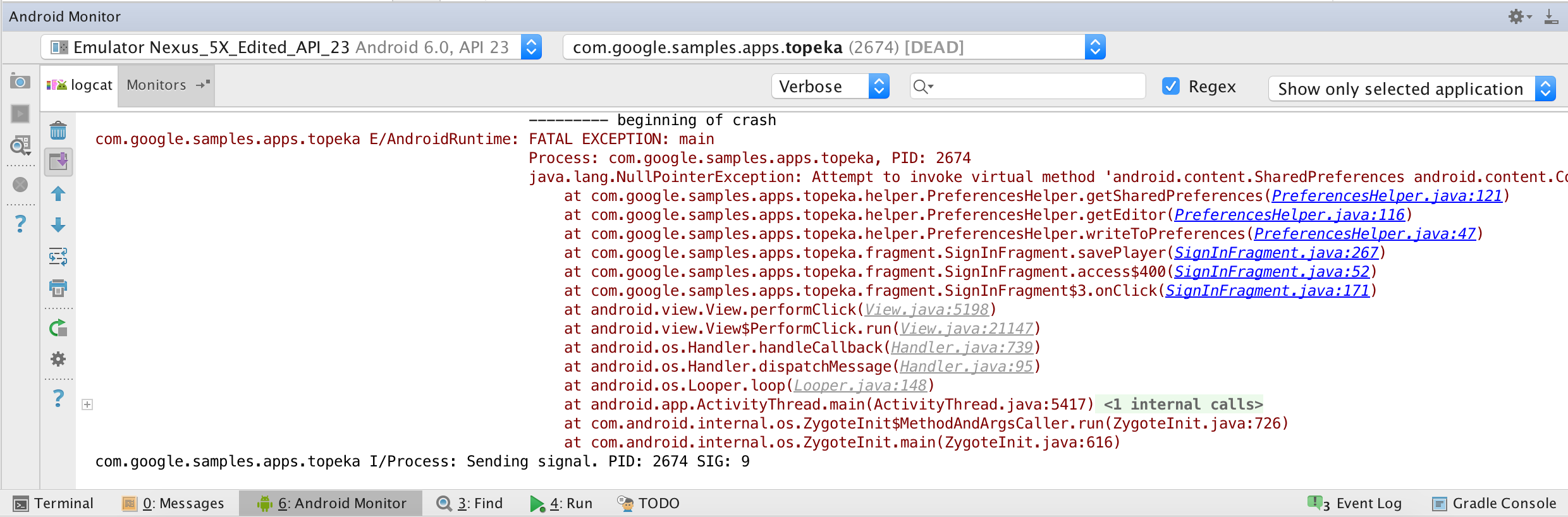Open link View.java:21147

point(966,329)
